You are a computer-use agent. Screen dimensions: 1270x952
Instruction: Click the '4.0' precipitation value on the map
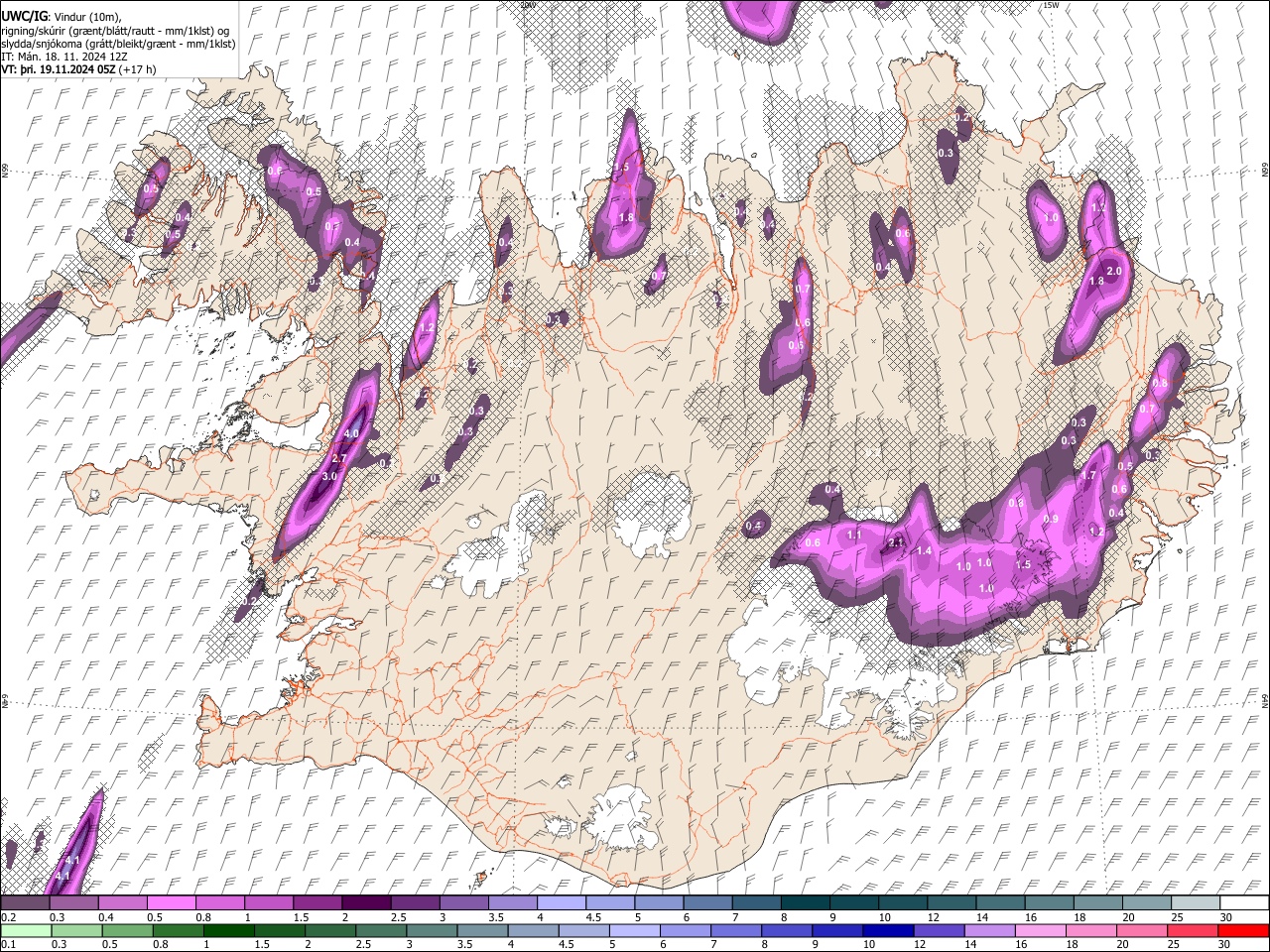tap(351, 434)
